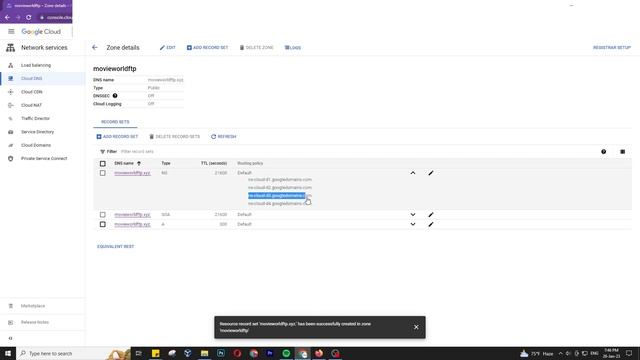Open Private Service Connect from sidebar
This screenshot has width=640, height=360.
point(44,158)
